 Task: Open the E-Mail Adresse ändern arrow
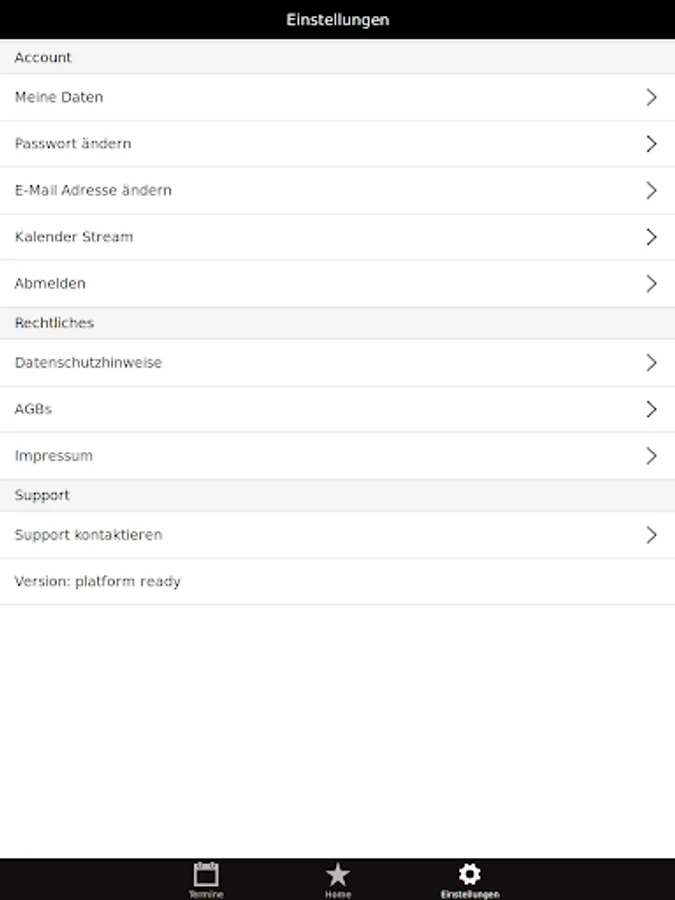pyautogui.click(x=651, y=190)
